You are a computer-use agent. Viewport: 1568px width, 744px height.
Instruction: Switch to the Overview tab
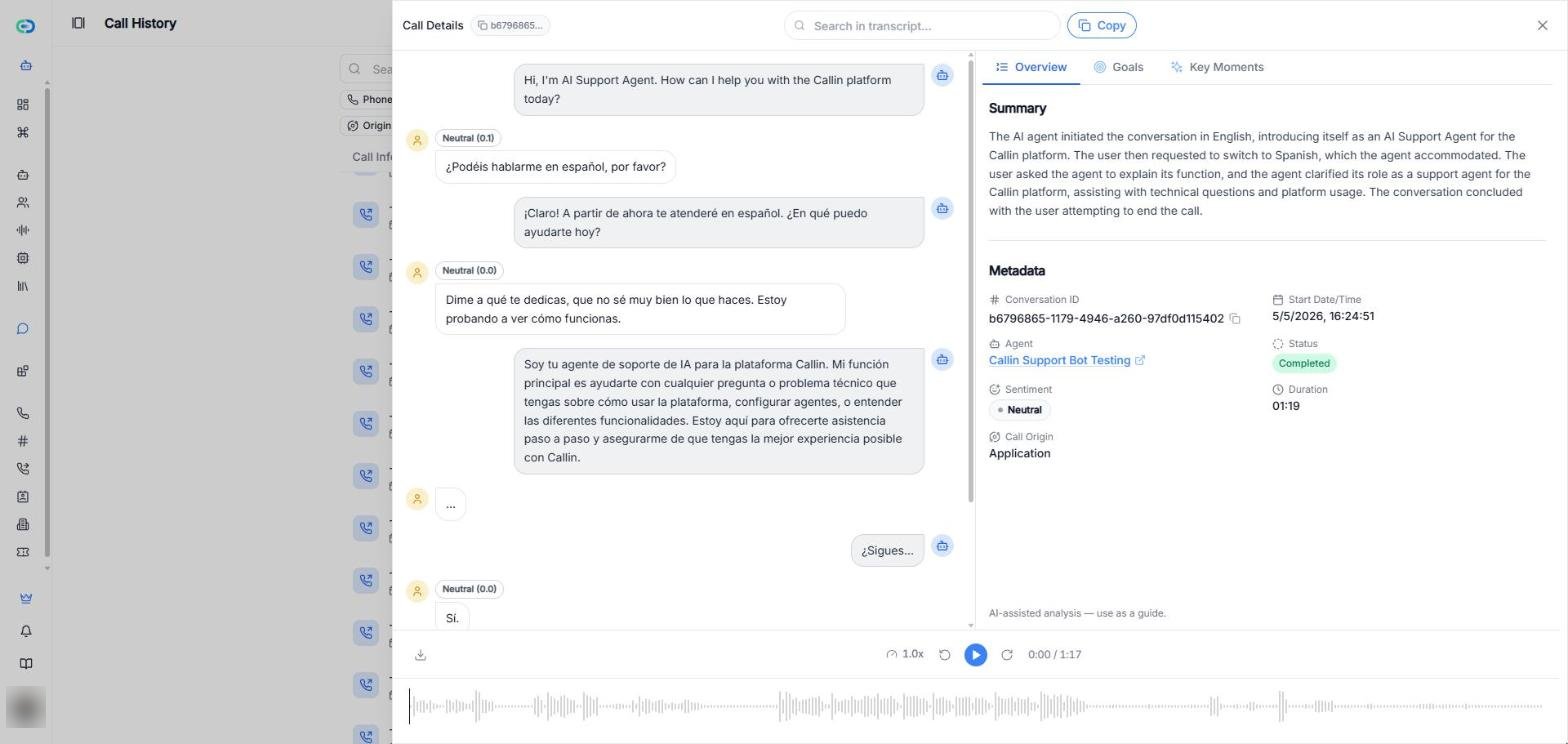coord(1031,67)
